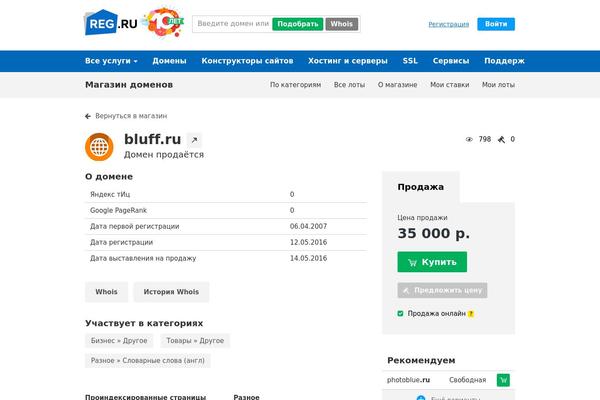The height and width of the screenshot is (400, 600).
Task: Open the Сервисы menu item
Action: (451, 61)
